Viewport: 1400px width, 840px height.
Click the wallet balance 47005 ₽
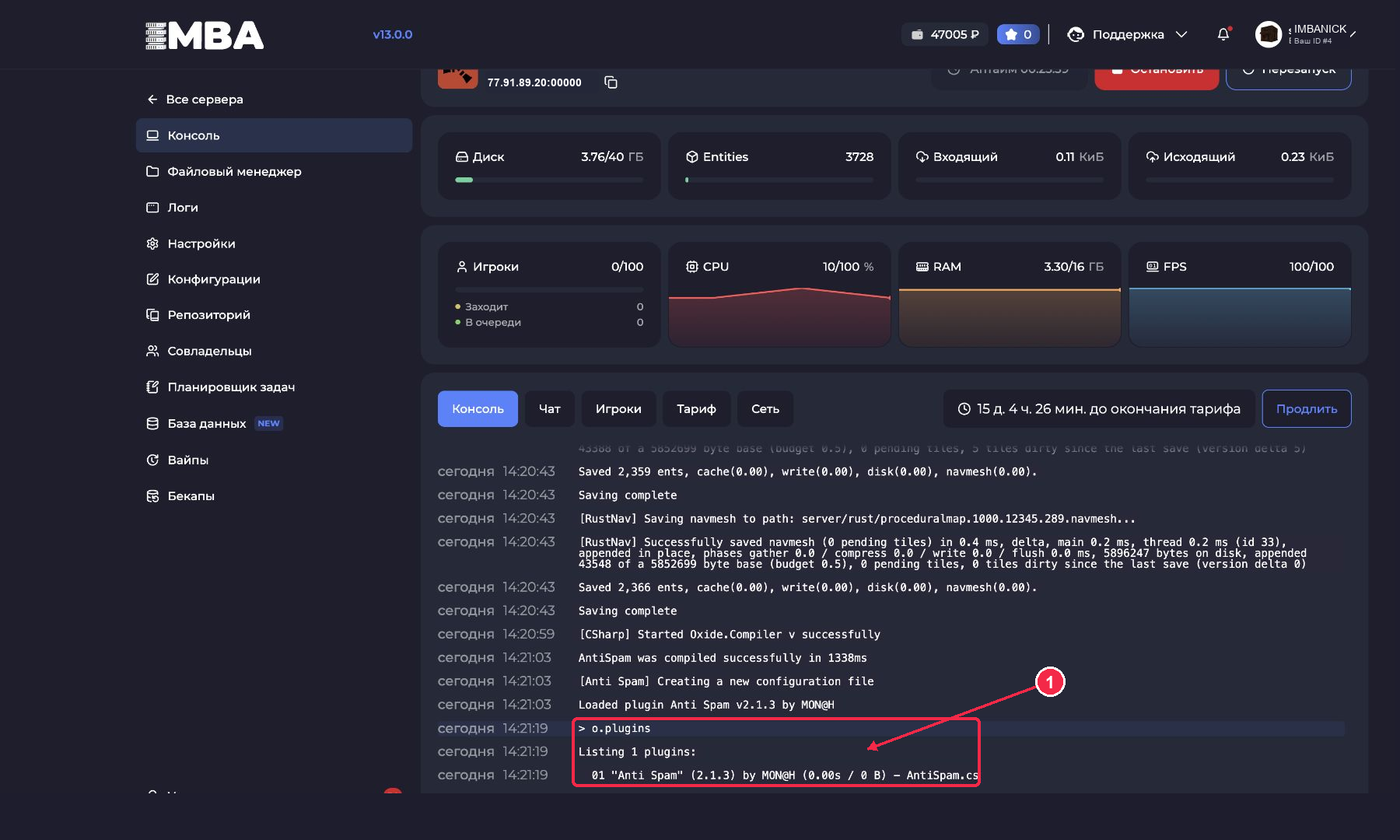(945, 34)
